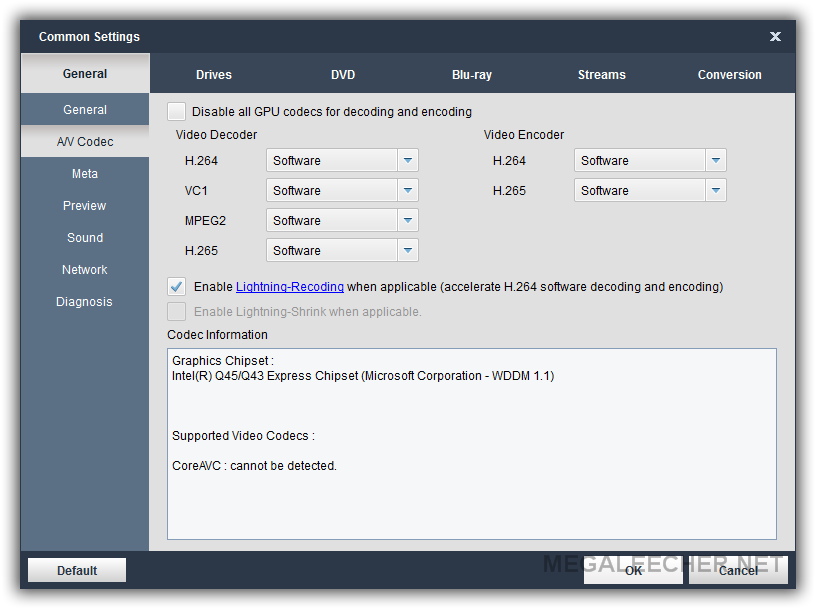The image size is (816, 609).
Task: Click the MPEG2 decoder label
Action: point(206,221)
